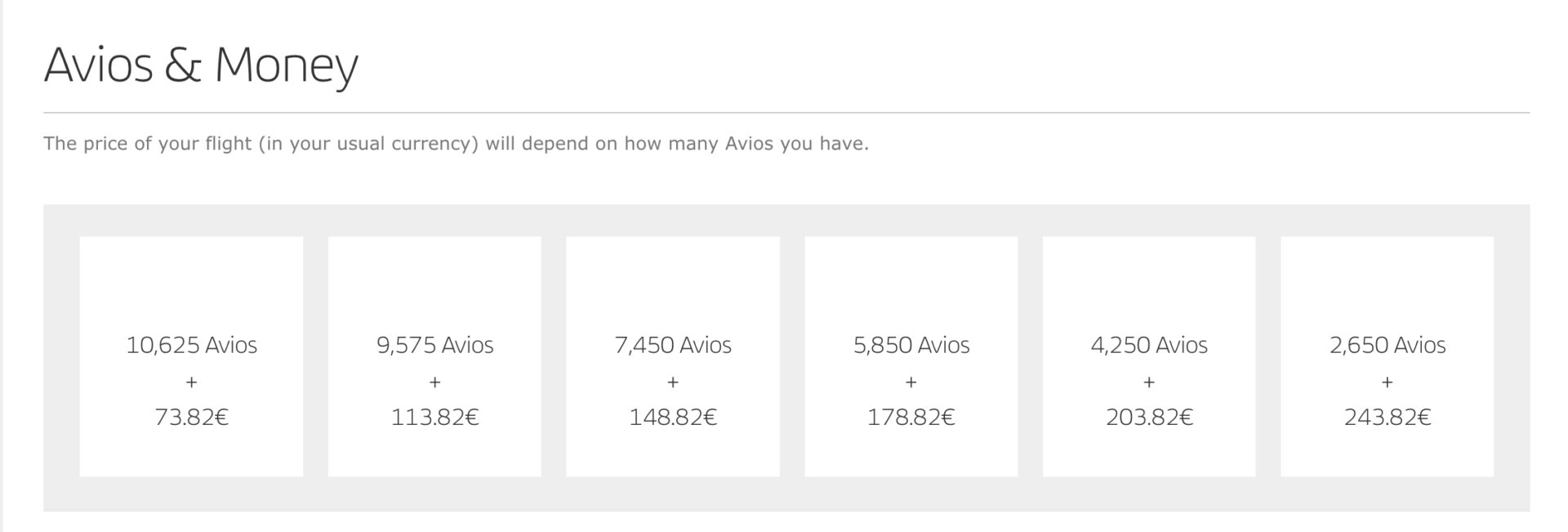Click the Avios & Money heading
Image resolution: width=1568 pixels, height=532 pixels.
(201, 65)
